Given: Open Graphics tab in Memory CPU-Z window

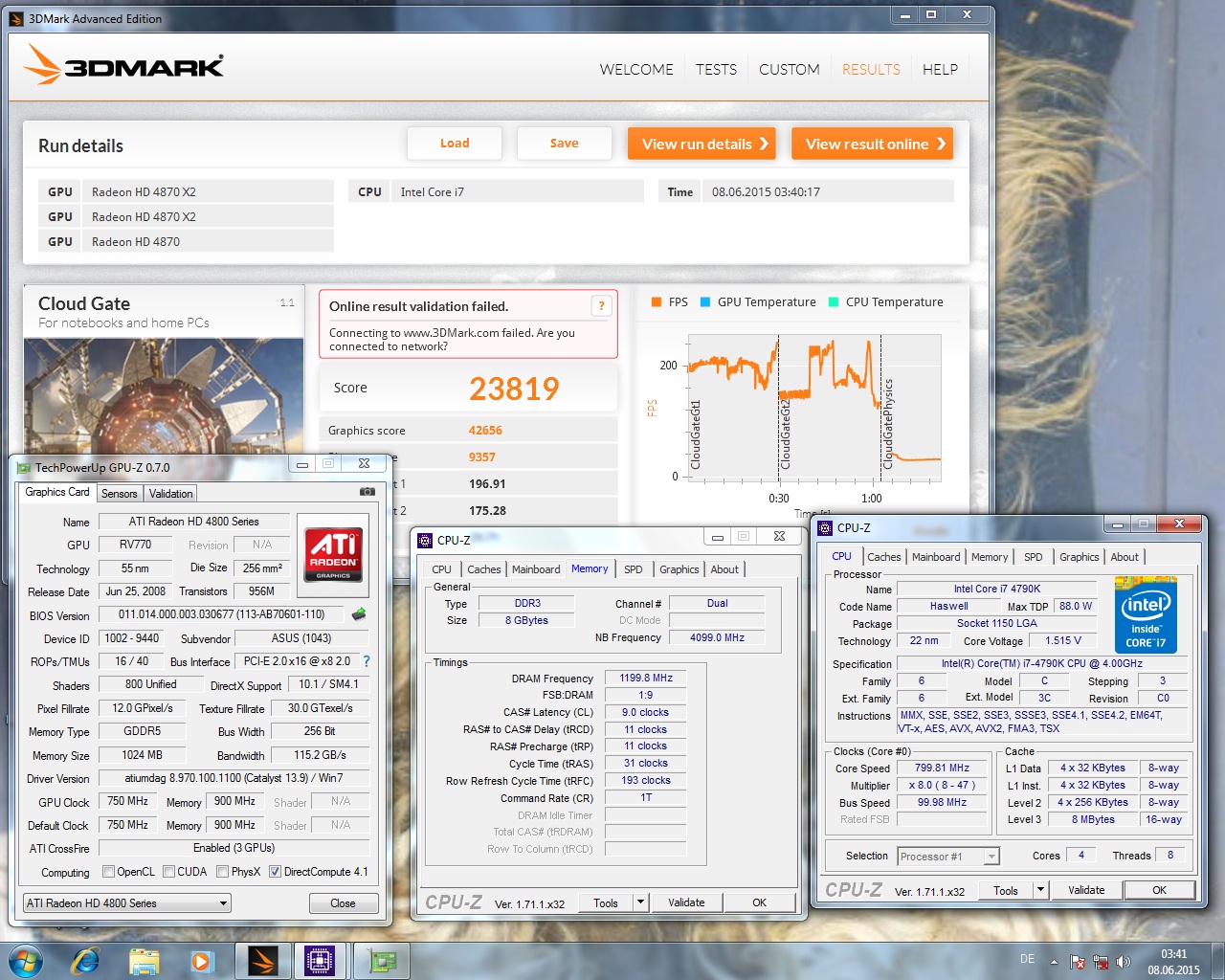Looking at the screenshot, I should pyautogui.click(x=679, y=569).
